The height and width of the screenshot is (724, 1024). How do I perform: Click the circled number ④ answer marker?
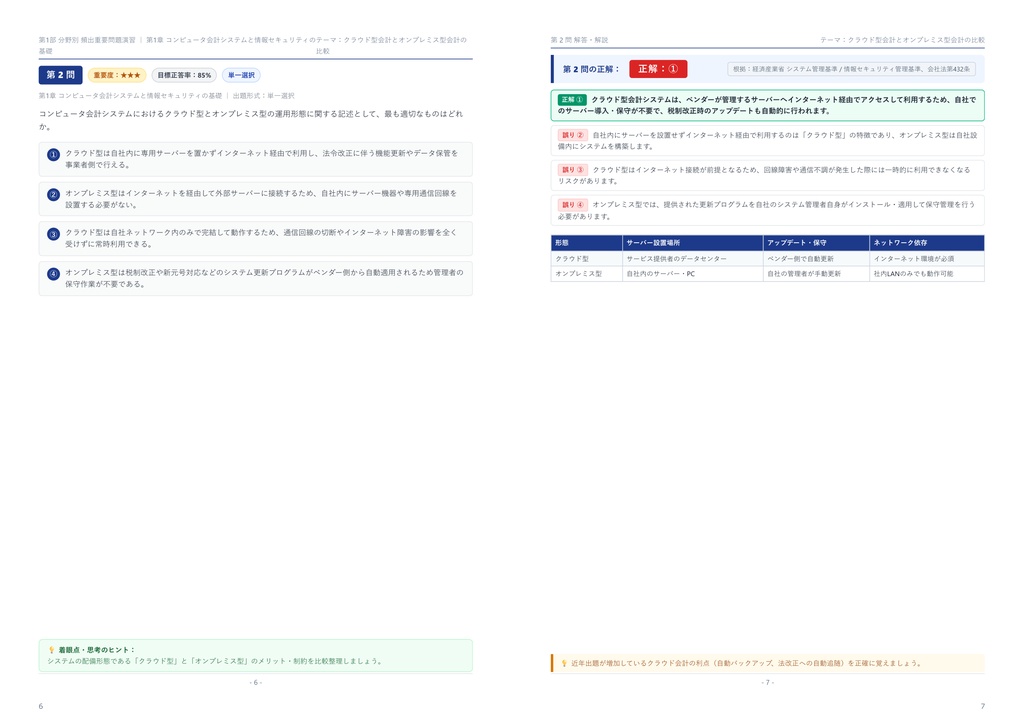click(54, 274)
